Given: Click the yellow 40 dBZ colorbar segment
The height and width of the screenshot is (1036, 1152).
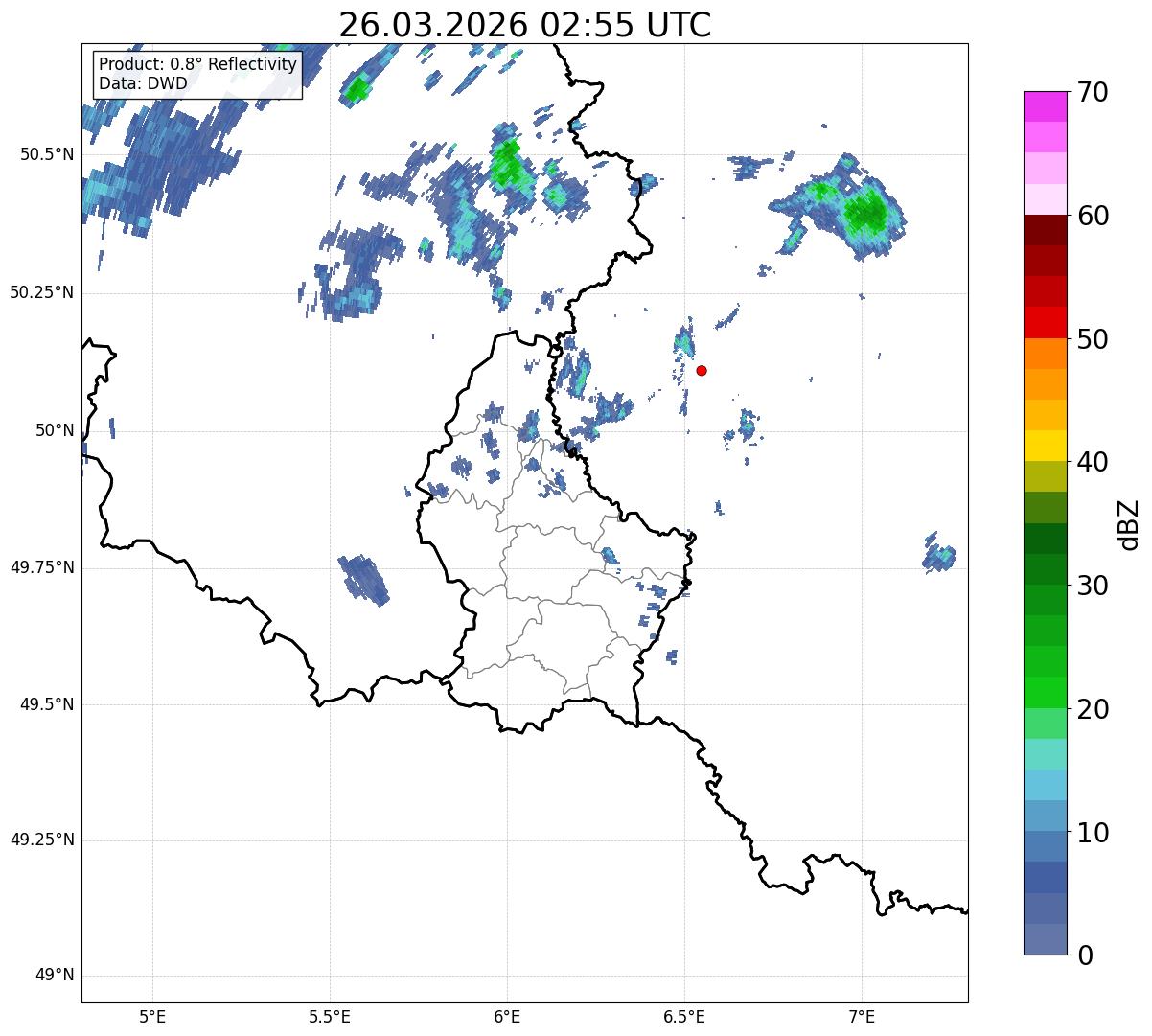Looking at the screenshot, I should click(x=1045, y=446).
